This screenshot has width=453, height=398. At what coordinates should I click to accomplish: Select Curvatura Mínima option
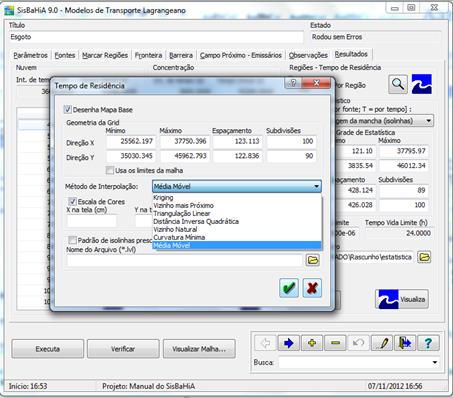[237, 237]
